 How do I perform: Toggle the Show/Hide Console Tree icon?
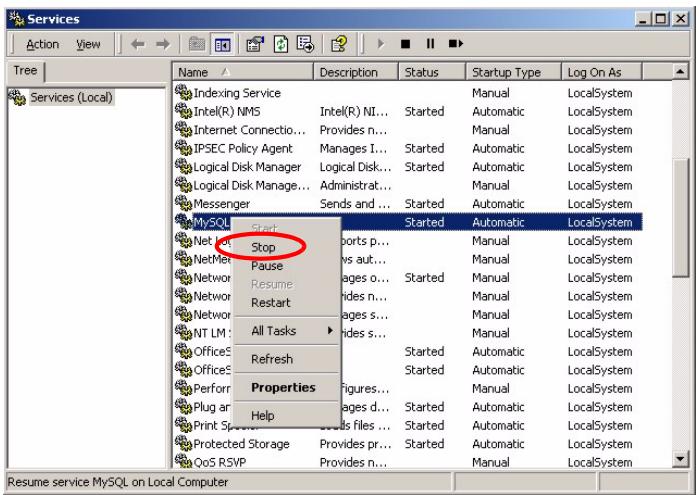(222, 44)
